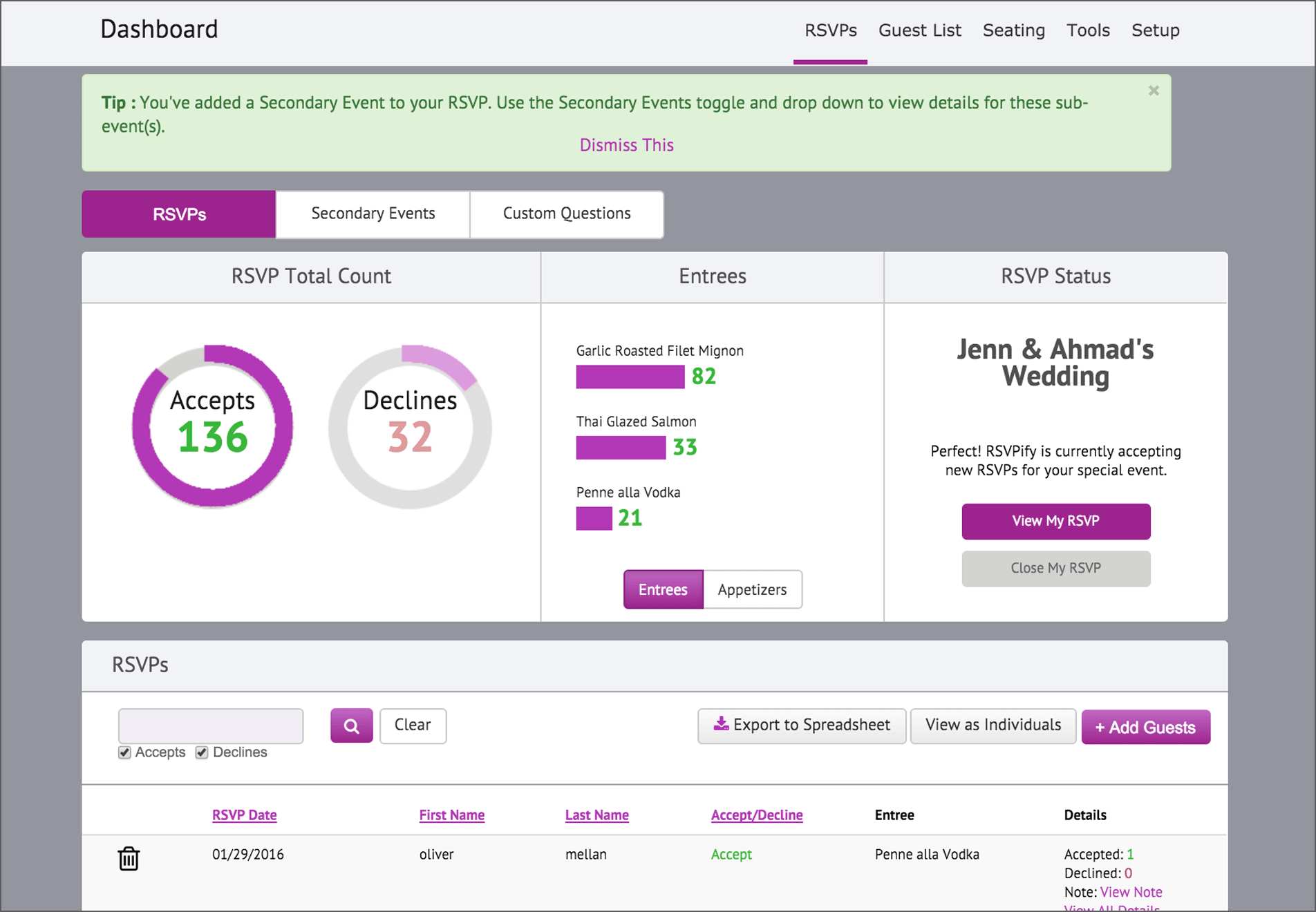Open the Seating section
This screenshot has width=1316, height=912.
pyautogui.click(x=1014, y=30)
